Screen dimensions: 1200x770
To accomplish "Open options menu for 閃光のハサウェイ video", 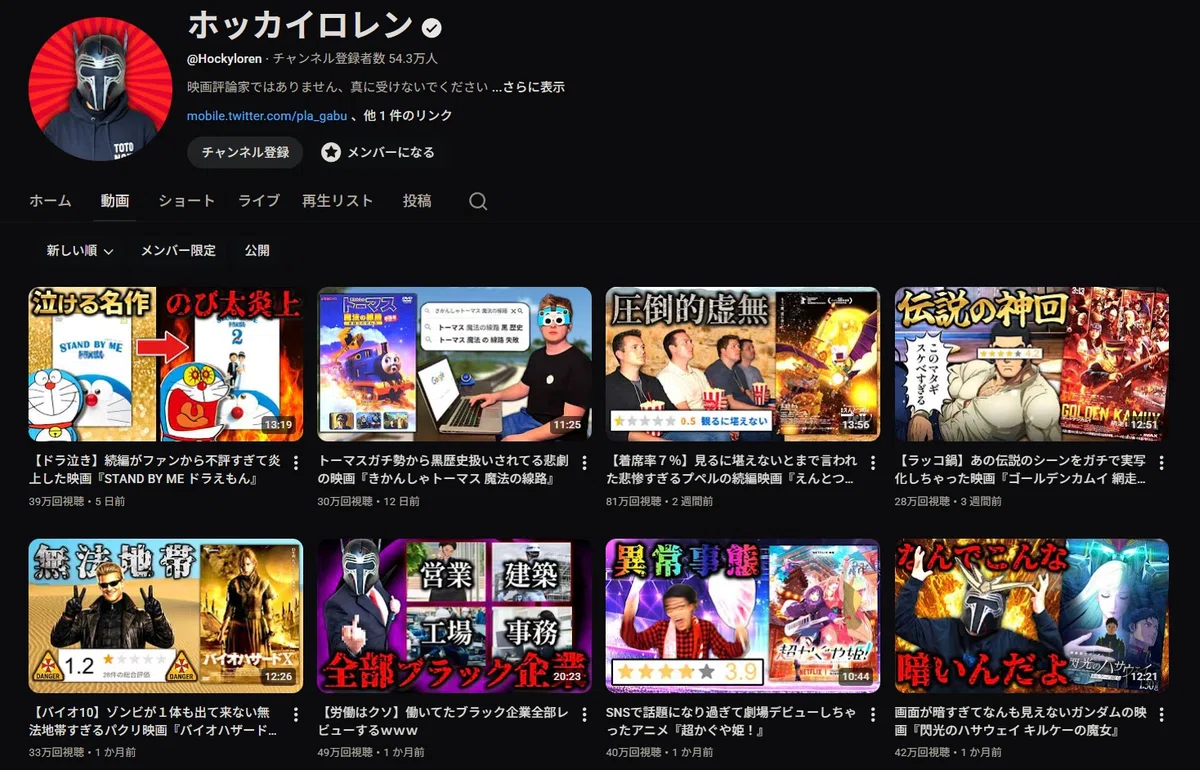I will 1161,715.
